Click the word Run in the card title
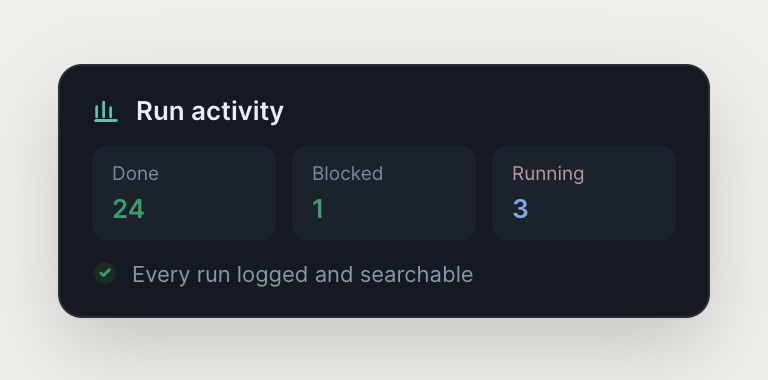Image resolution: width=768 pixels, height=380 pixels. coord(160,111)
